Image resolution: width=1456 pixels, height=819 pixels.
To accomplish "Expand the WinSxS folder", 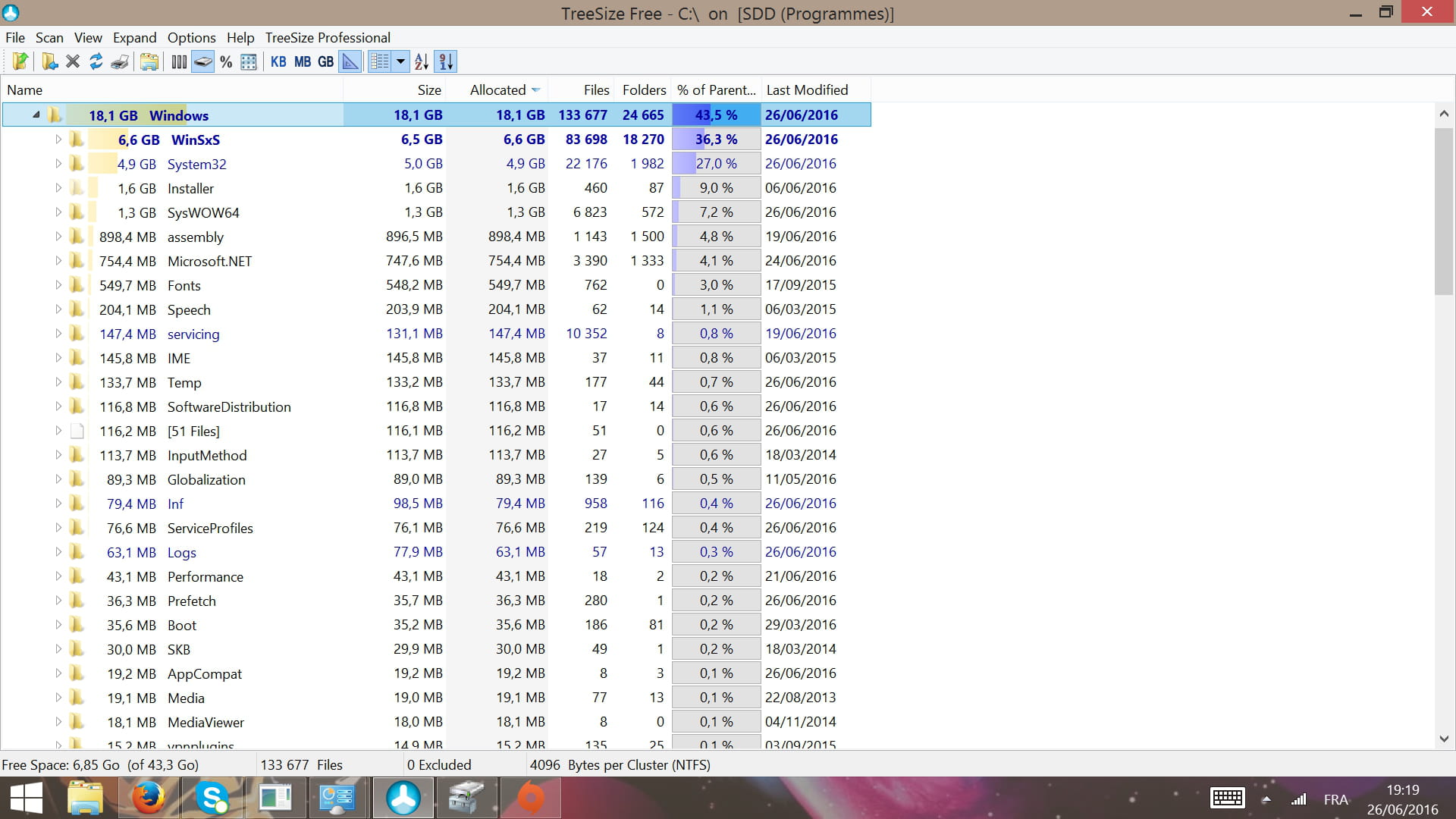I will [58, 140].
